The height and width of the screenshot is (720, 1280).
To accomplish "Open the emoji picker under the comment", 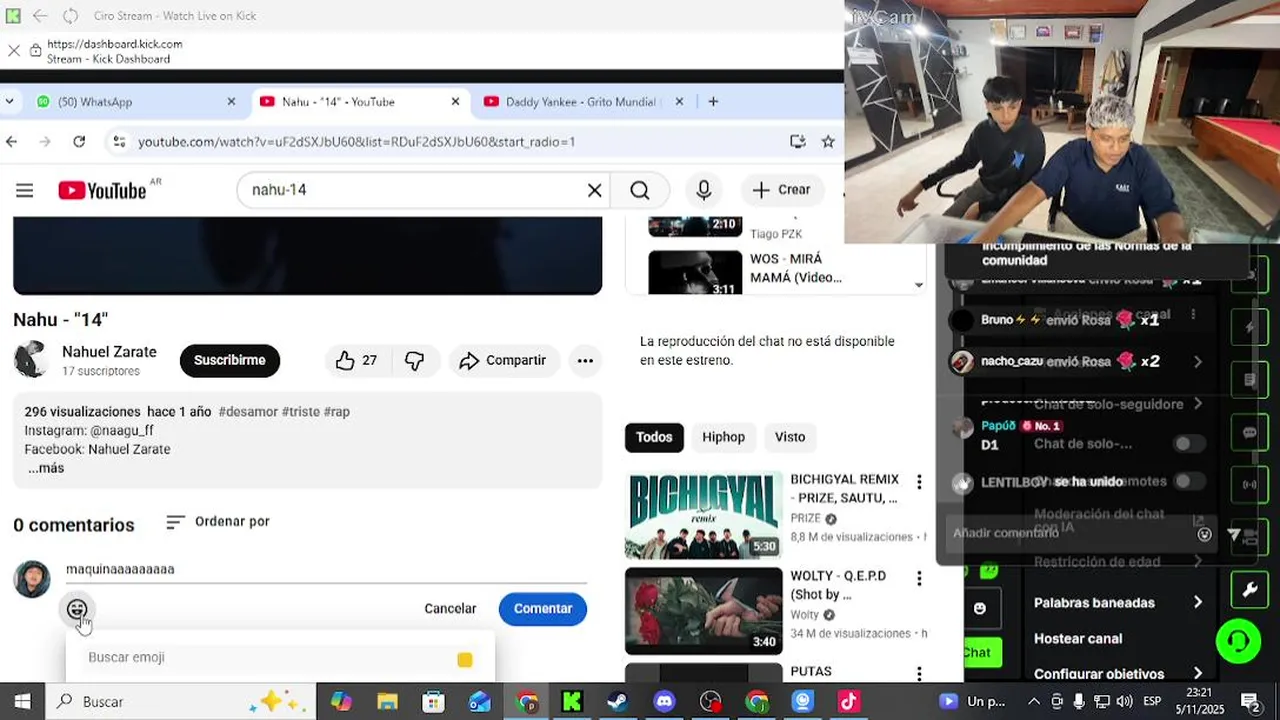I will pos(77,609).
